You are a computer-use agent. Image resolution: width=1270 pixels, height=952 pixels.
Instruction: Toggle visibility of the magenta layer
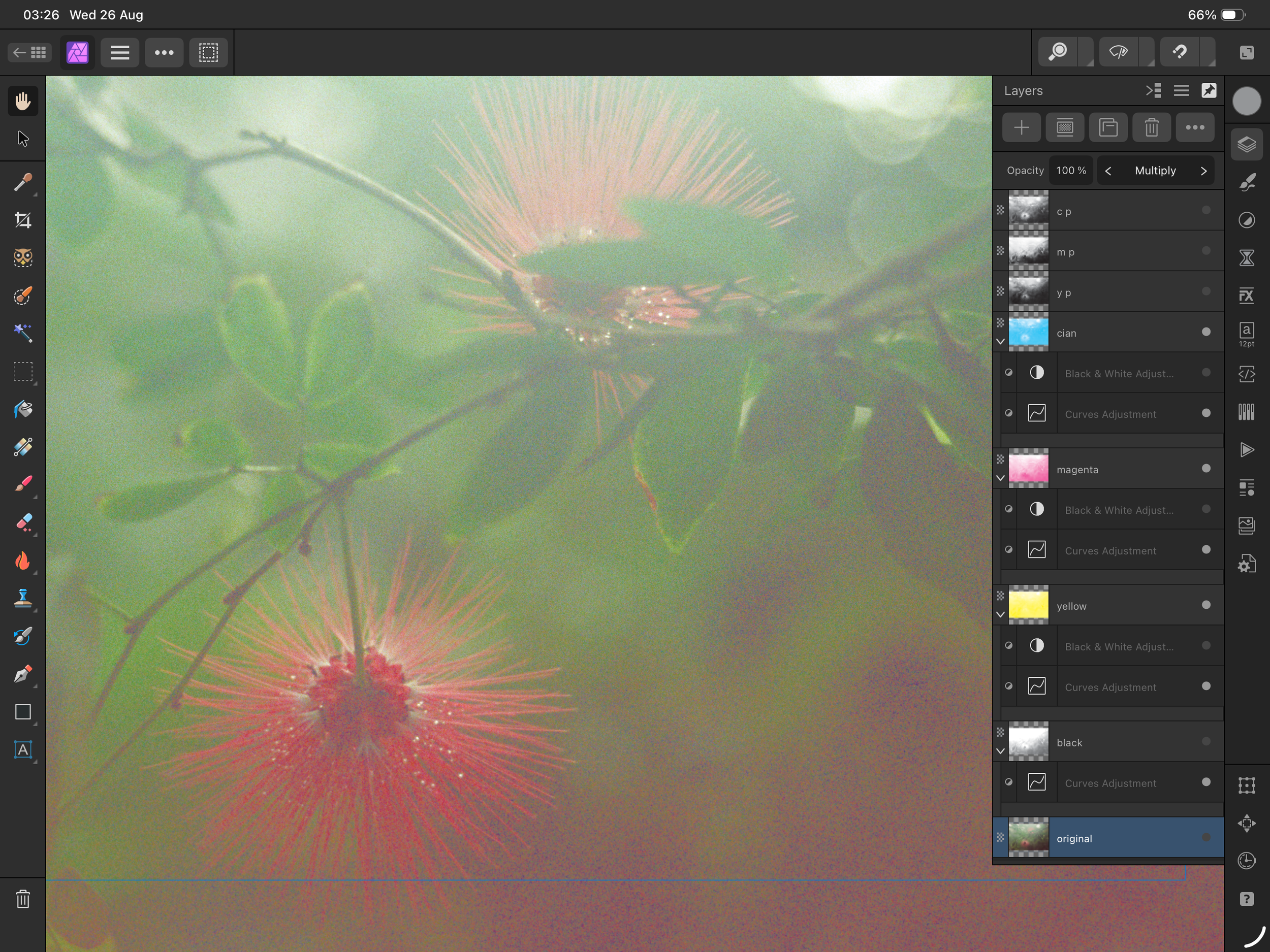click(x=1206, y=469)
